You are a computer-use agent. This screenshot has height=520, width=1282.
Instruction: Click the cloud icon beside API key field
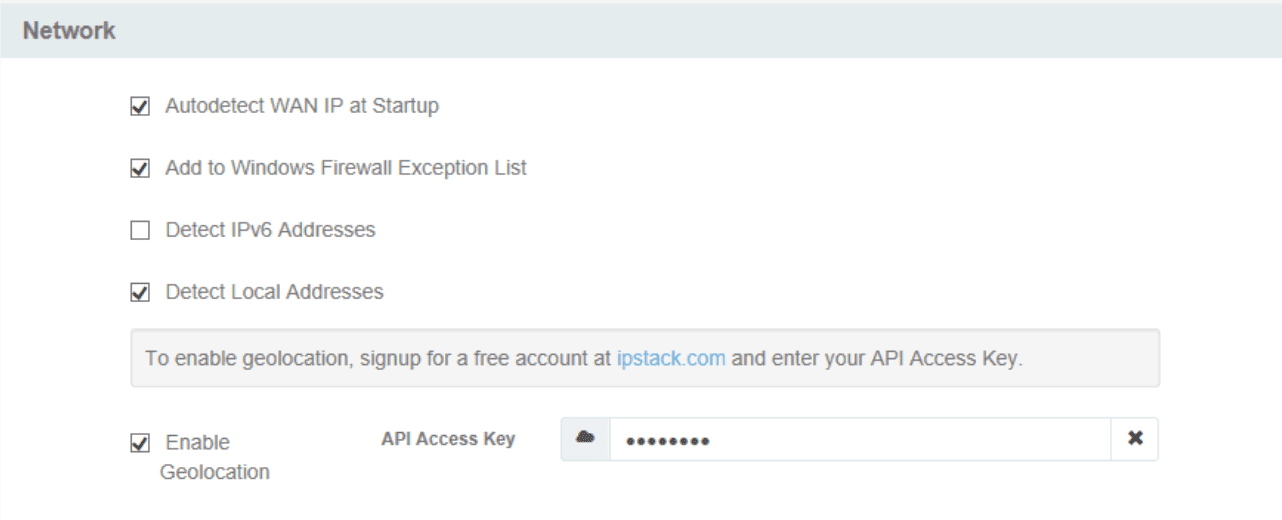pyautogui.click(x=586, y=438)
